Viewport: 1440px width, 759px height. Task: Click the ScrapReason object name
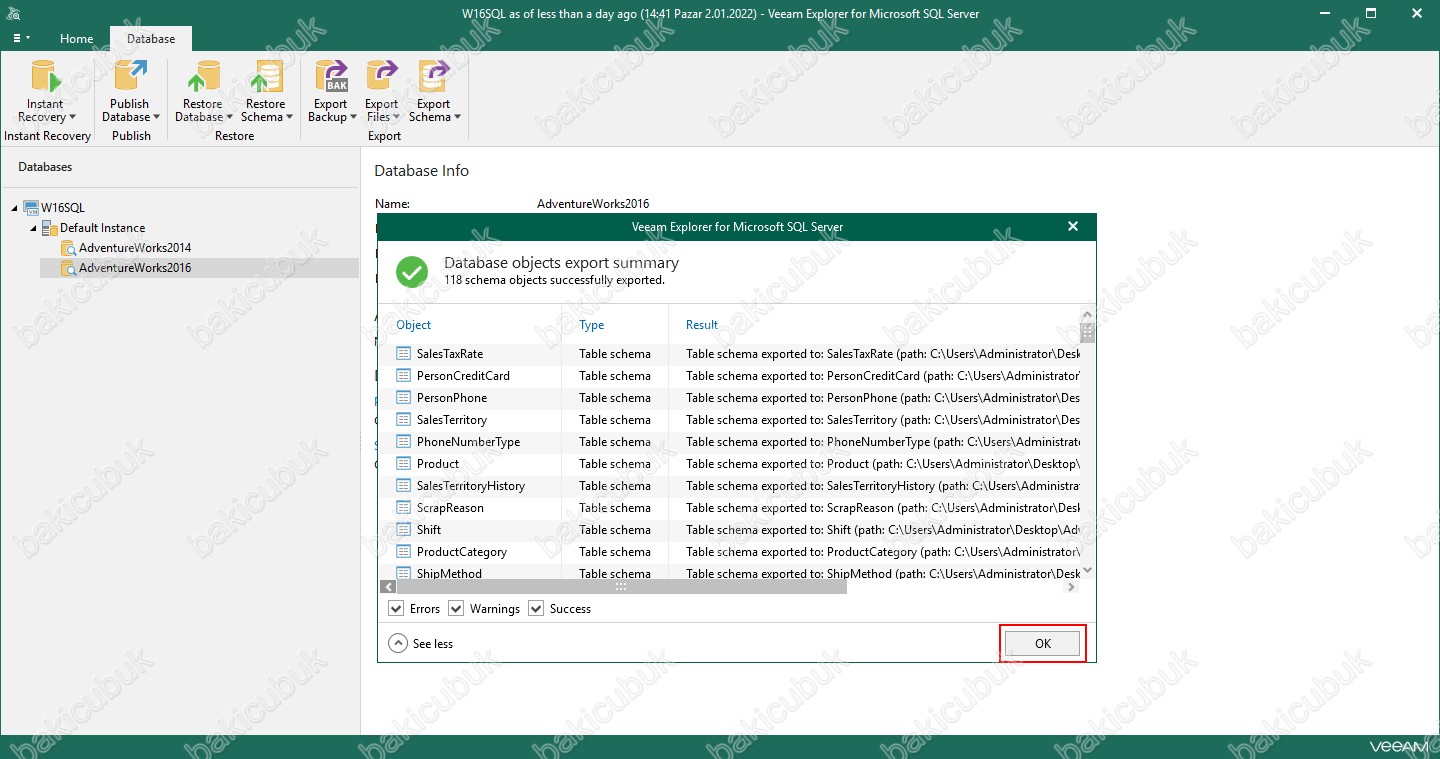pyautogui.click(x=450, y=508)
